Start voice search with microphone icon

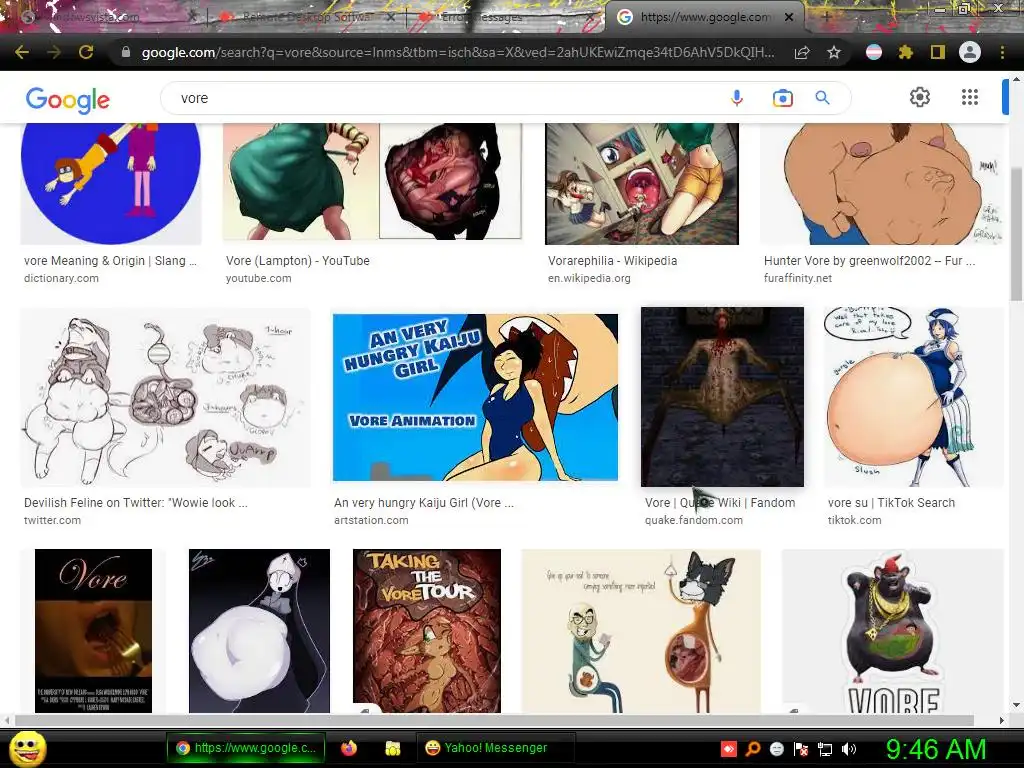click(737, 98)
